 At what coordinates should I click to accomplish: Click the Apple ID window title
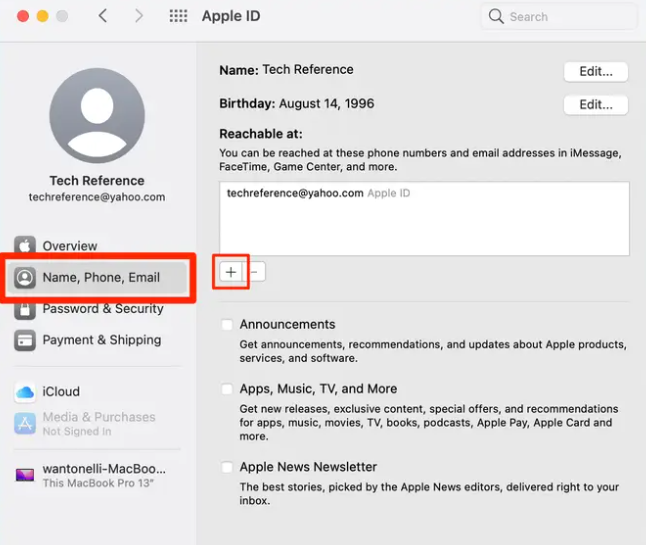pyautogui.click(x=231, y=16)
